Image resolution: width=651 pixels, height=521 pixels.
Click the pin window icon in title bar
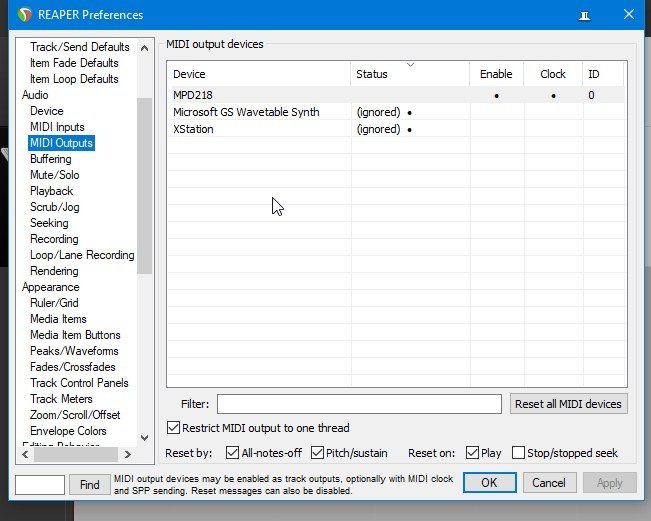pos(585,16)
